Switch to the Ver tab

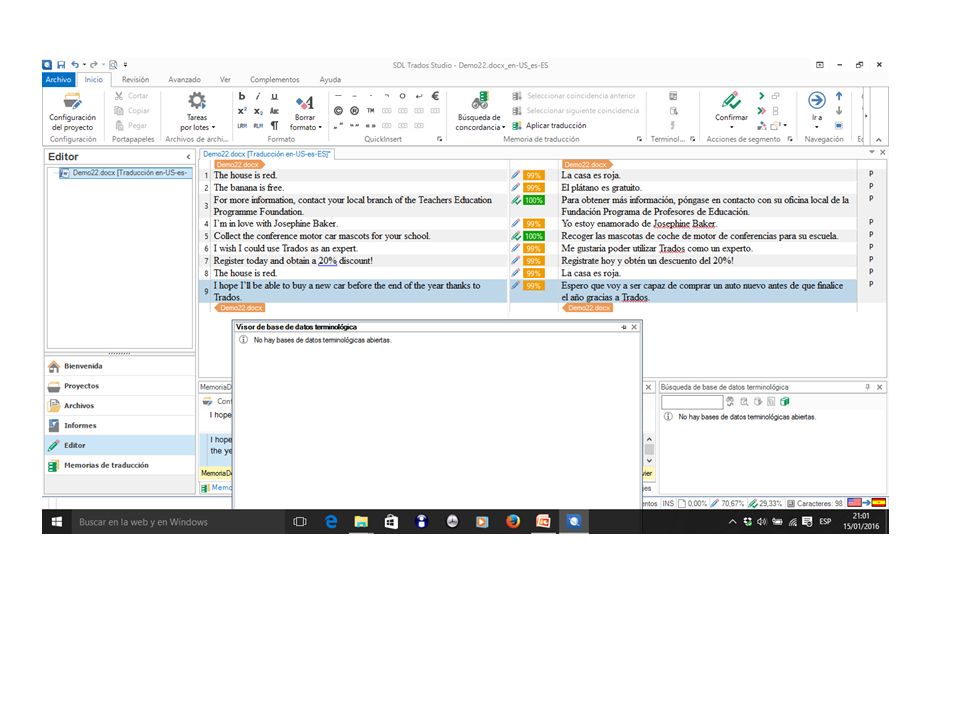point(225,80)
